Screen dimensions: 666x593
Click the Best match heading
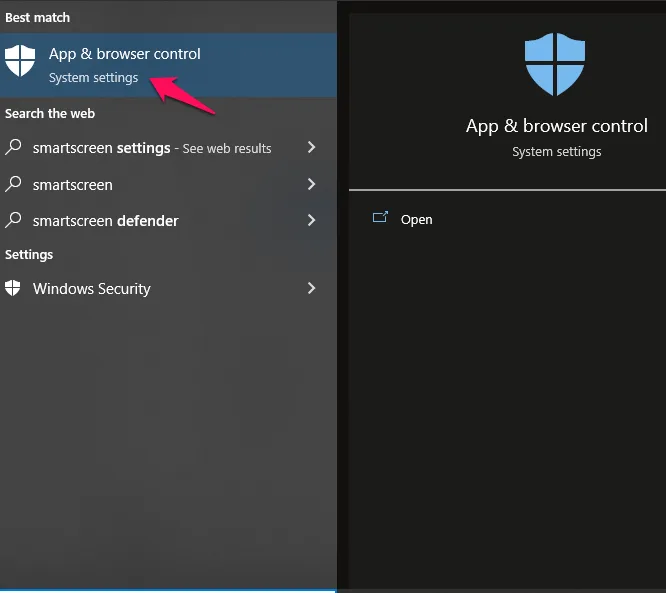[x=37, y=17]
